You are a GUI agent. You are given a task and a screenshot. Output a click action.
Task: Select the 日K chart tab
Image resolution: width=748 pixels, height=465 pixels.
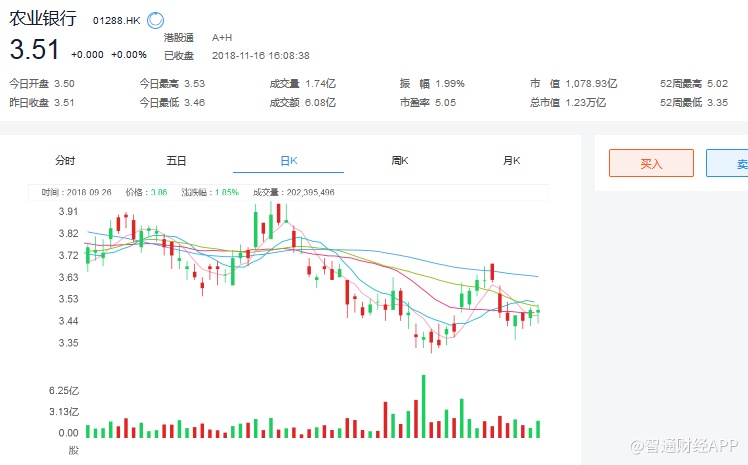[288, 161]
